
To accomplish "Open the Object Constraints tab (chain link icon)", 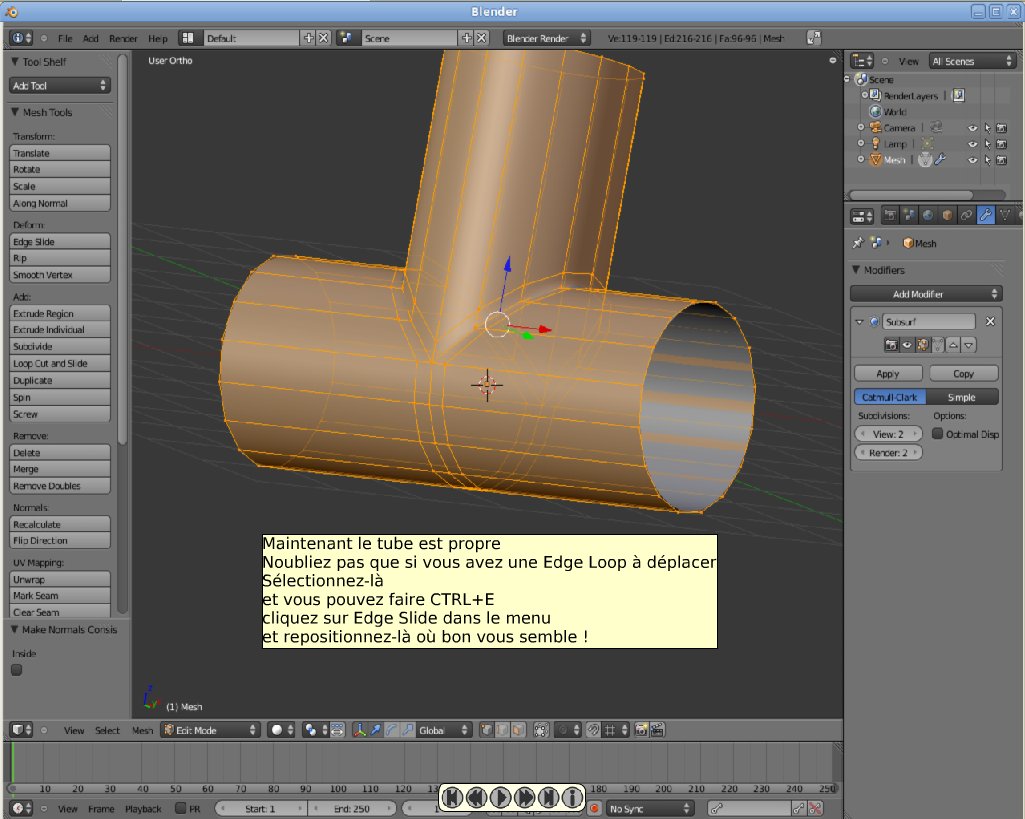I will [x=966, y=217].
